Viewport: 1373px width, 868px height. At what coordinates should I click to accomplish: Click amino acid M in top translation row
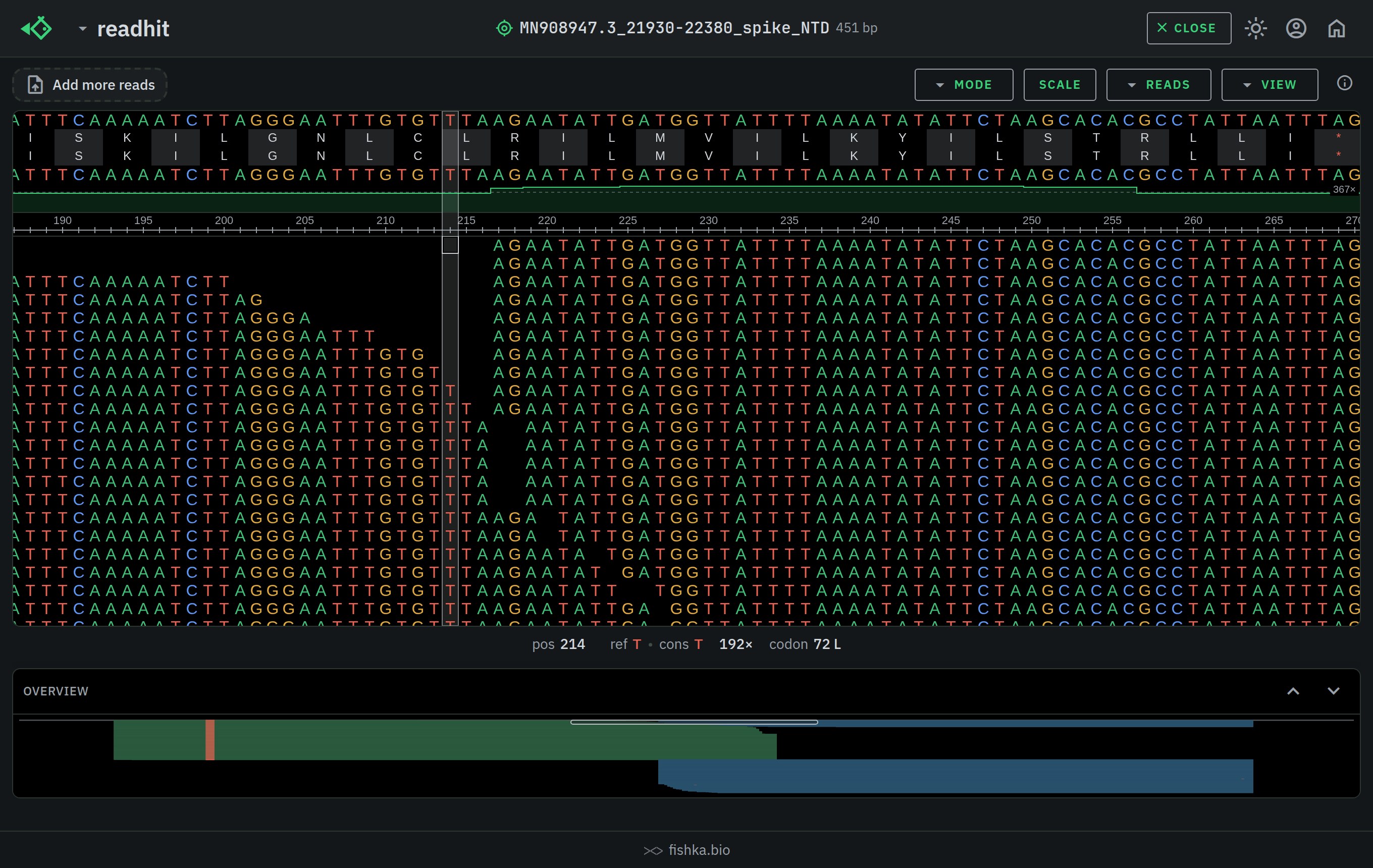coord(660,138)
